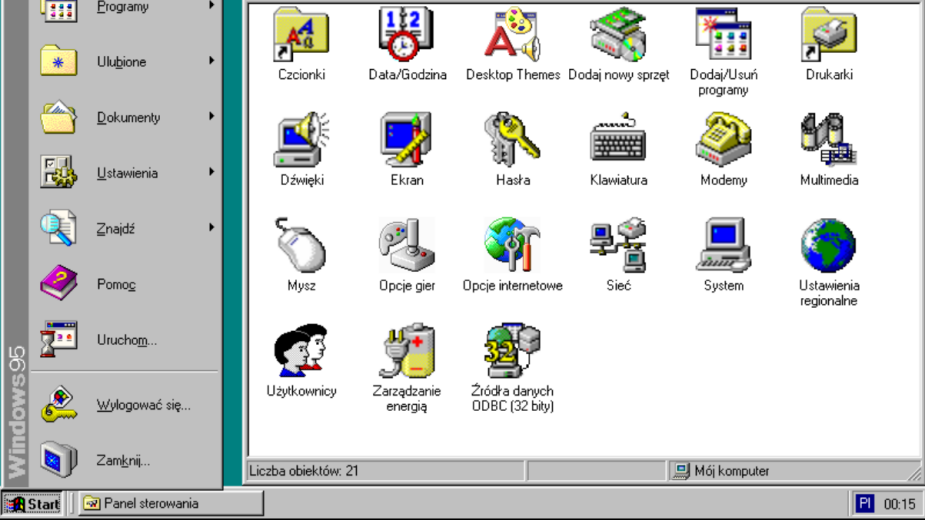Choose Wylogować się... from Start menu
Image resolution: width=925 pixels, height=520 pixels.
pos(126,405)
